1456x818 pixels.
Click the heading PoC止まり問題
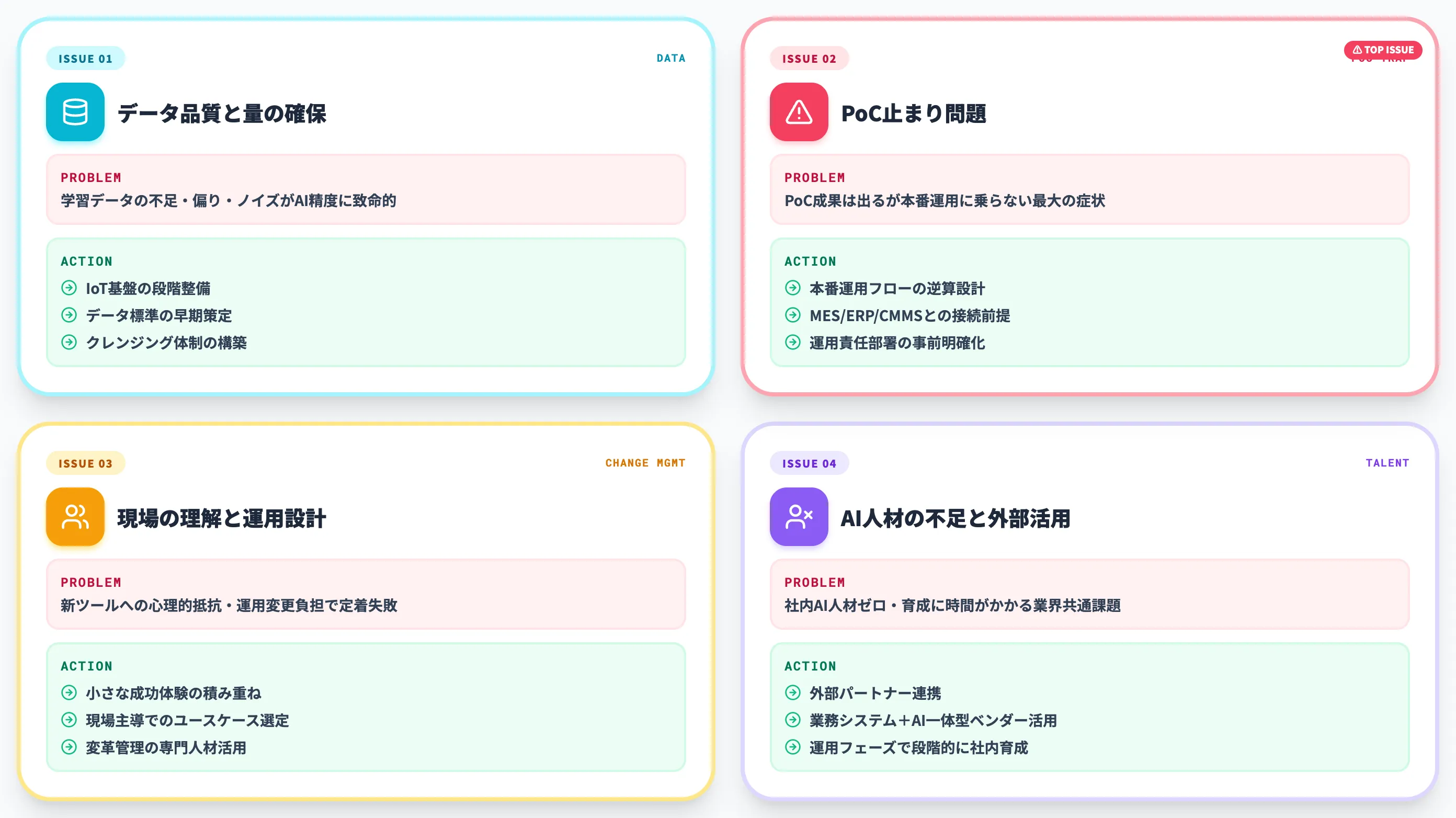point(913,113)
